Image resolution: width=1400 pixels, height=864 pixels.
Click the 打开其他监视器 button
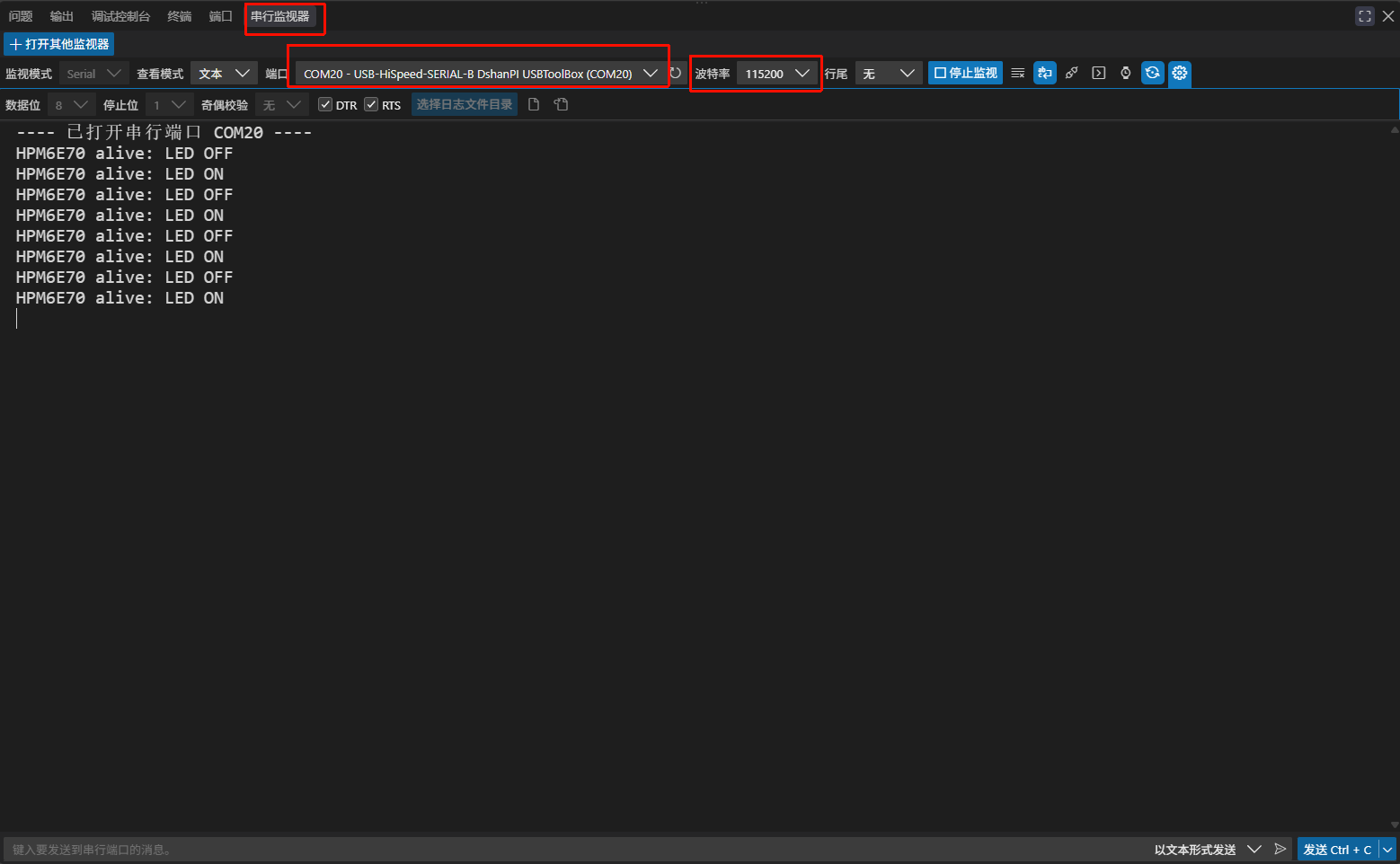point(59,44)
